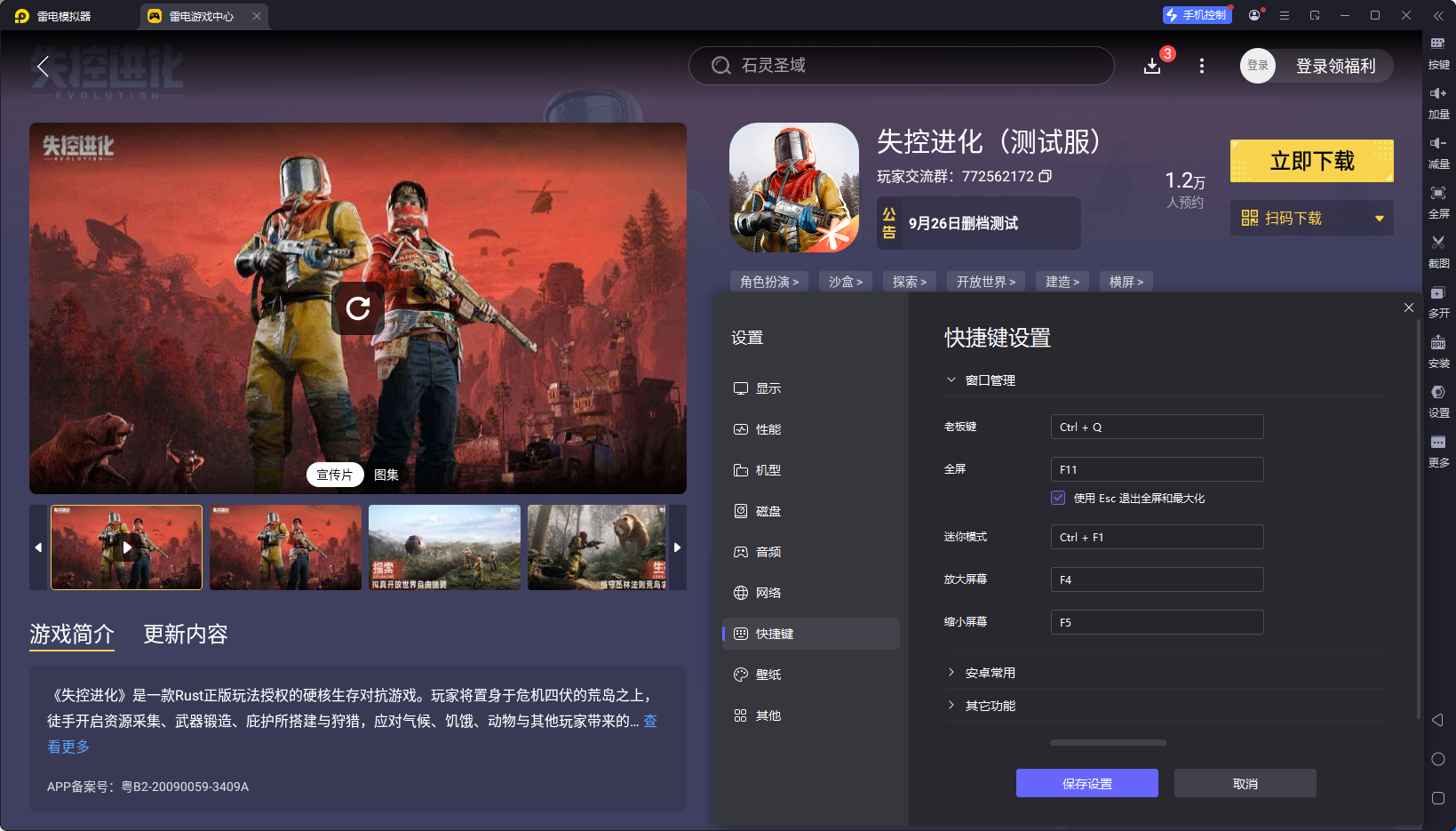The height and width of the screenshot is (831, 1456).
Task: Open 设置 from the right sidebar
Action: coord(1438,401)
